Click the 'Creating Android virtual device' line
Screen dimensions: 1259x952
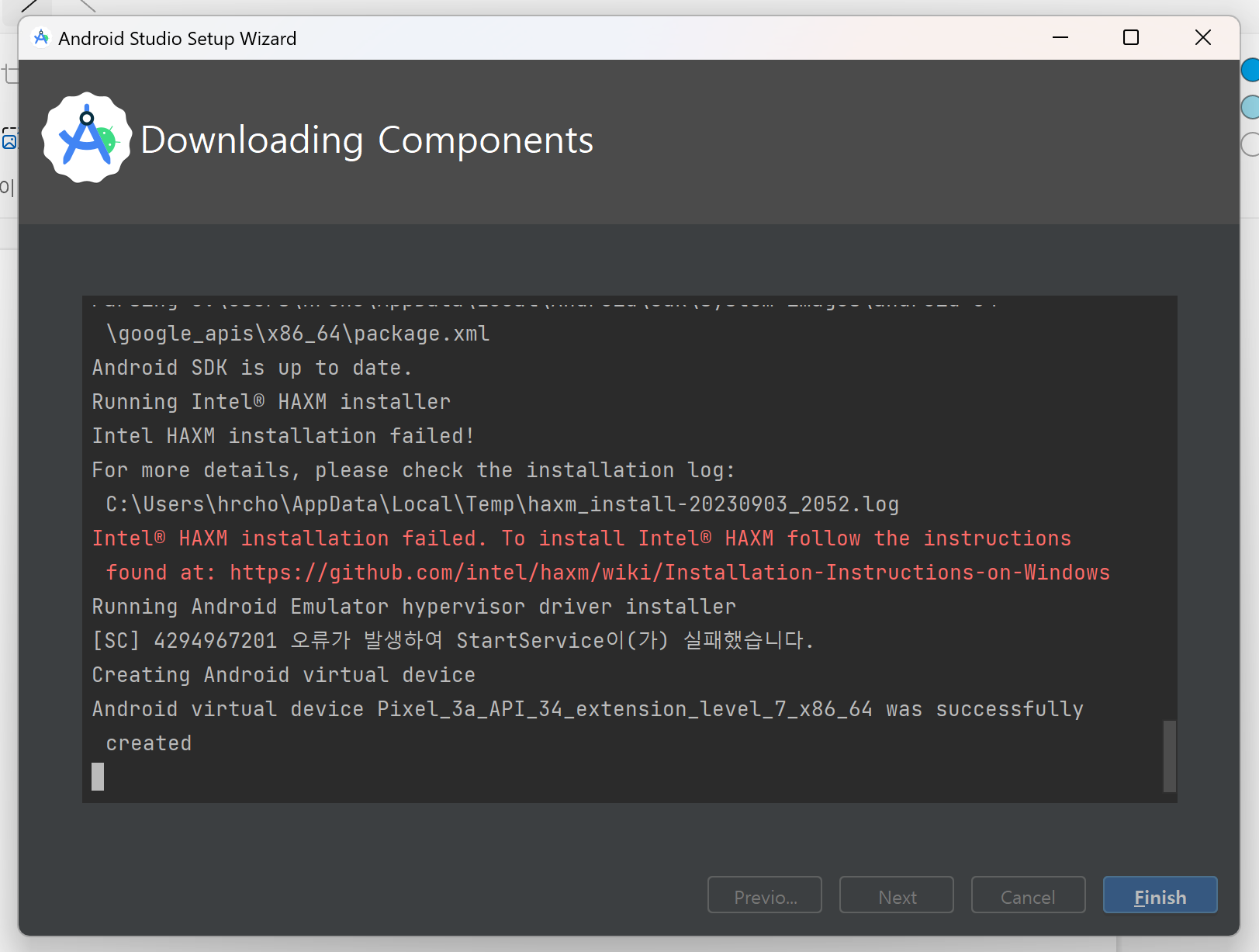(284, 675)
